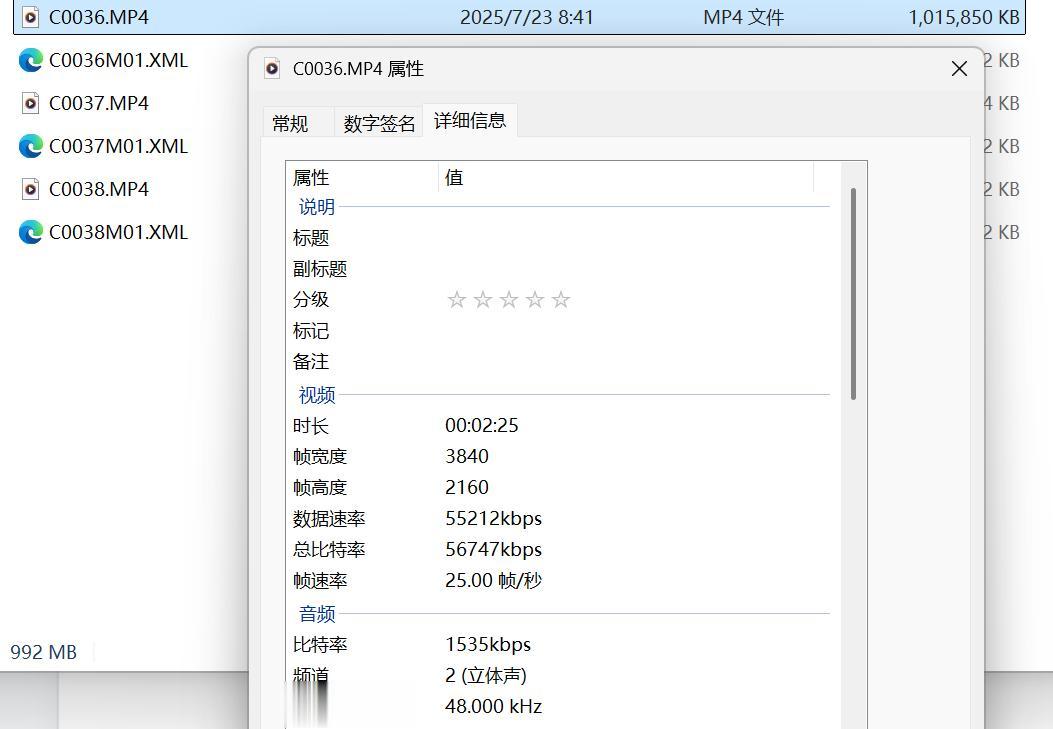1053x729 pixels.
Task: Select file name C0037.MP4
Action: 99,103
